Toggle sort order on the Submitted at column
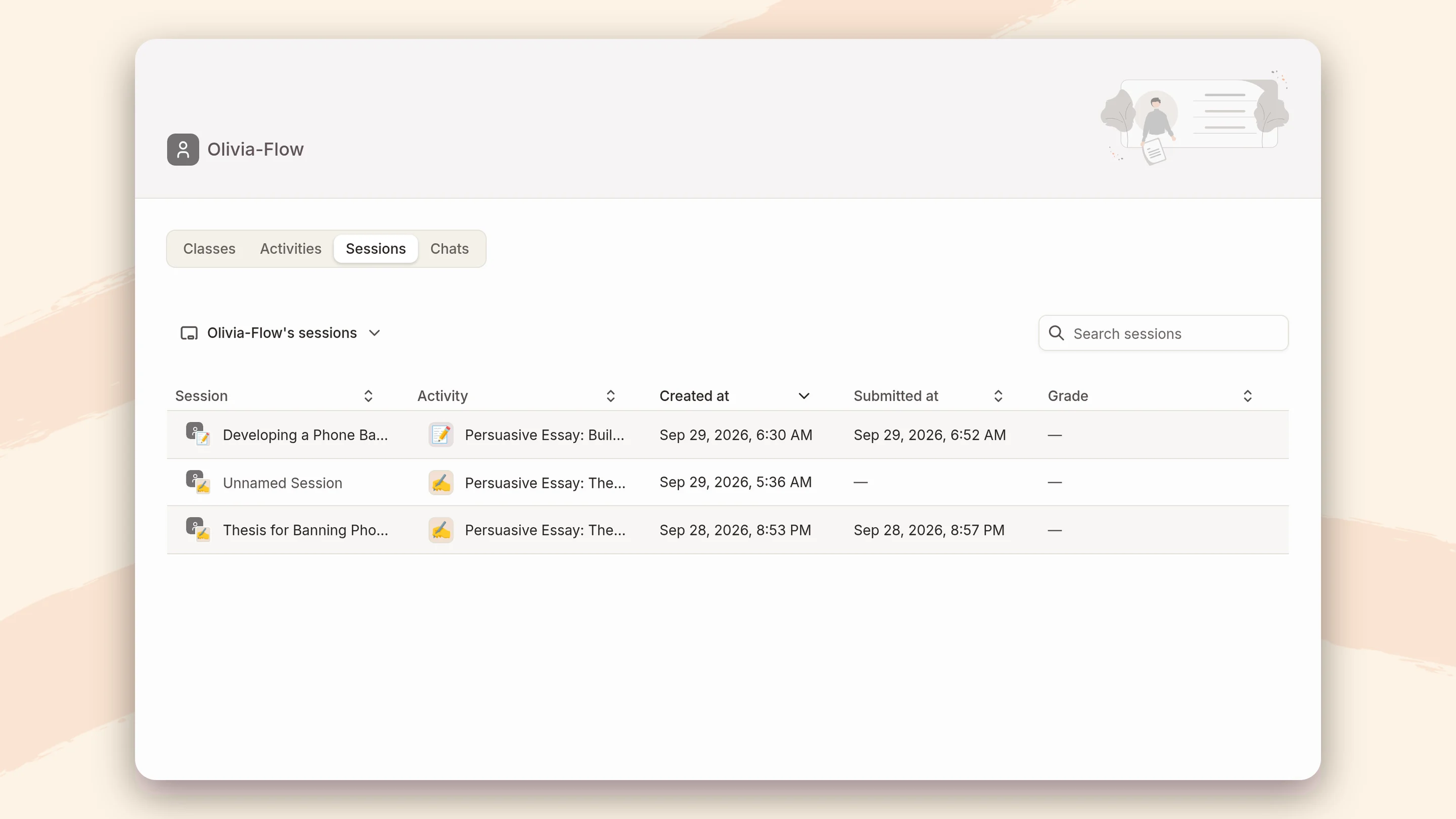Image resolution: width=1456 pixels, height=819 pixels. [998, 396]
